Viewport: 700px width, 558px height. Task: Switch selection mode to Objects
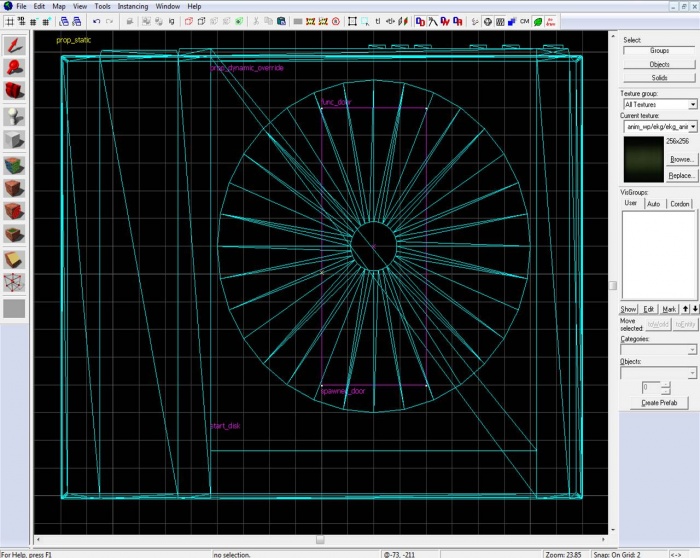[x=659, y=64]
